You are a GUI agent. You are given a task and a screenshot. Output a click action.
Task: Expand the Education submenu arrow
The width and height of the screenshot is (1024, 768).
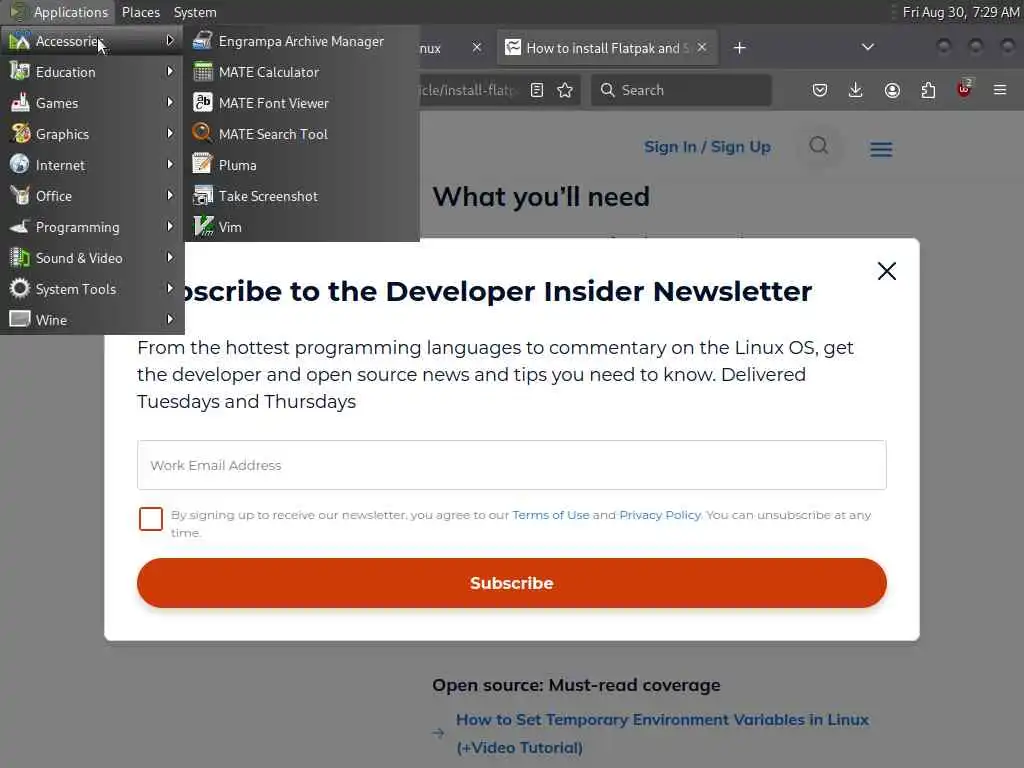coord(170,71)
